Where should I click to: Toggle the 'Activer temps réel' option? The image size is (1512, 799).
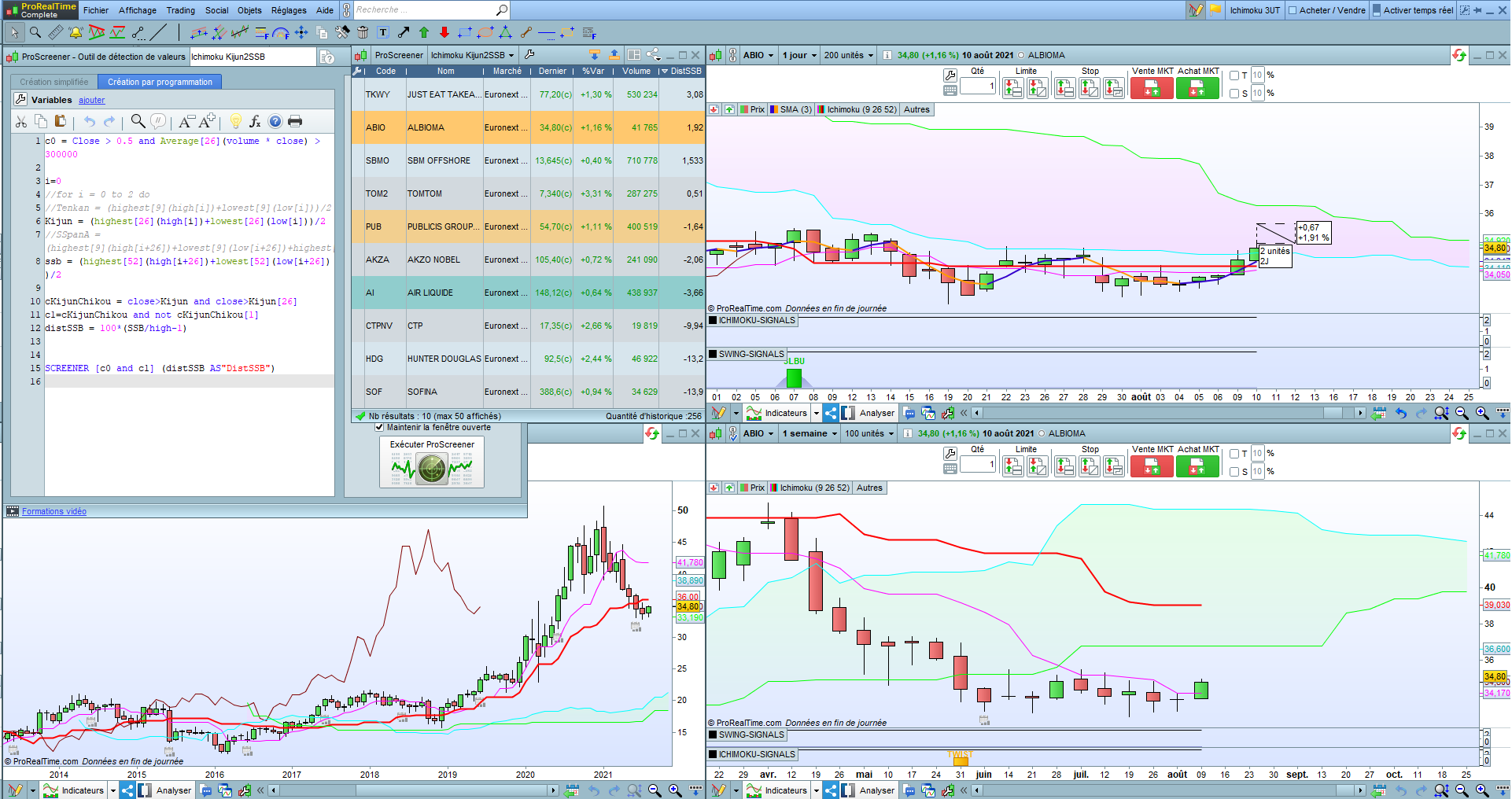click(x=1412, y=10)
